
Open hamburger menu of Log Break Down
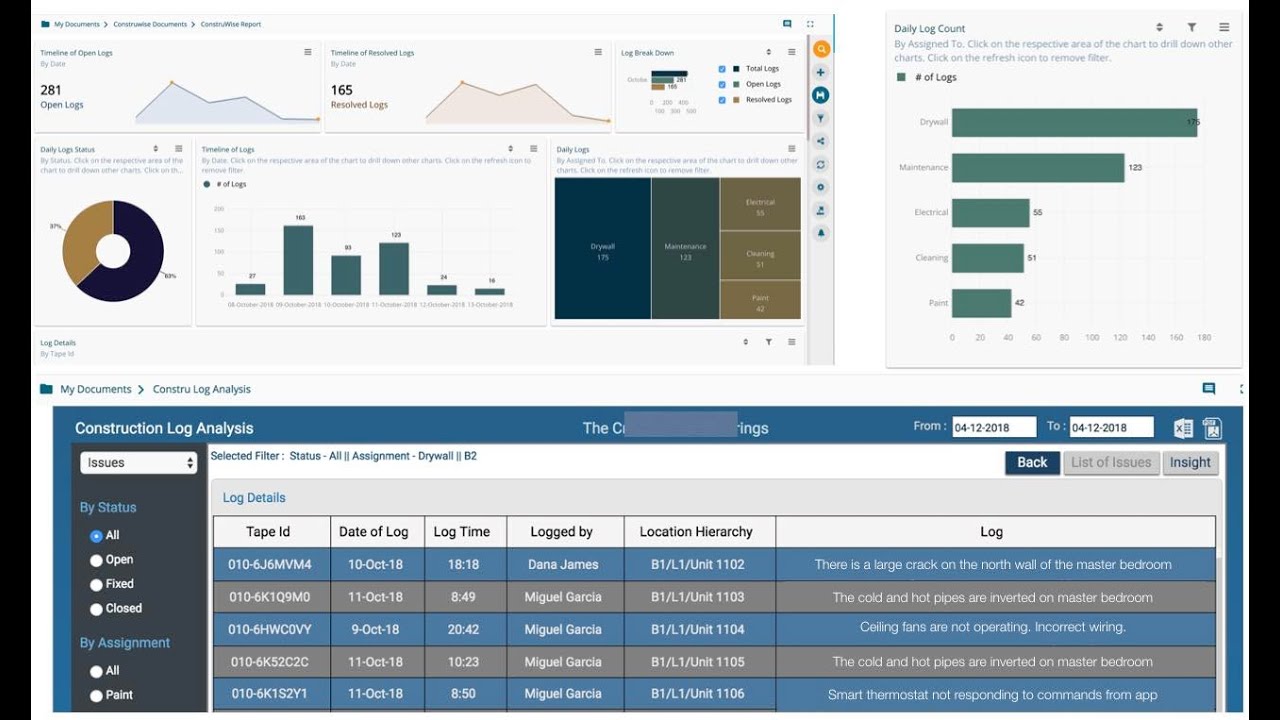[791, 52]
